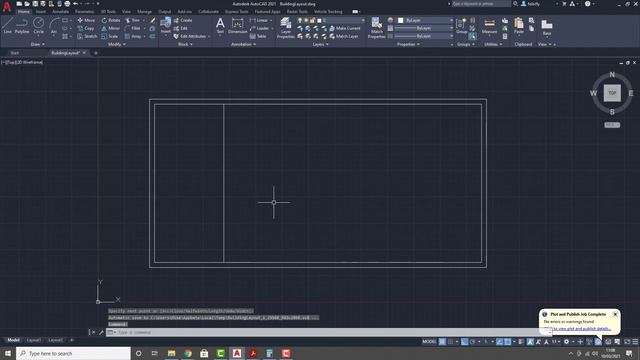
Task: Click the white ByLayer color swatch
Action: pyautogui.click(x=400, y=20)
